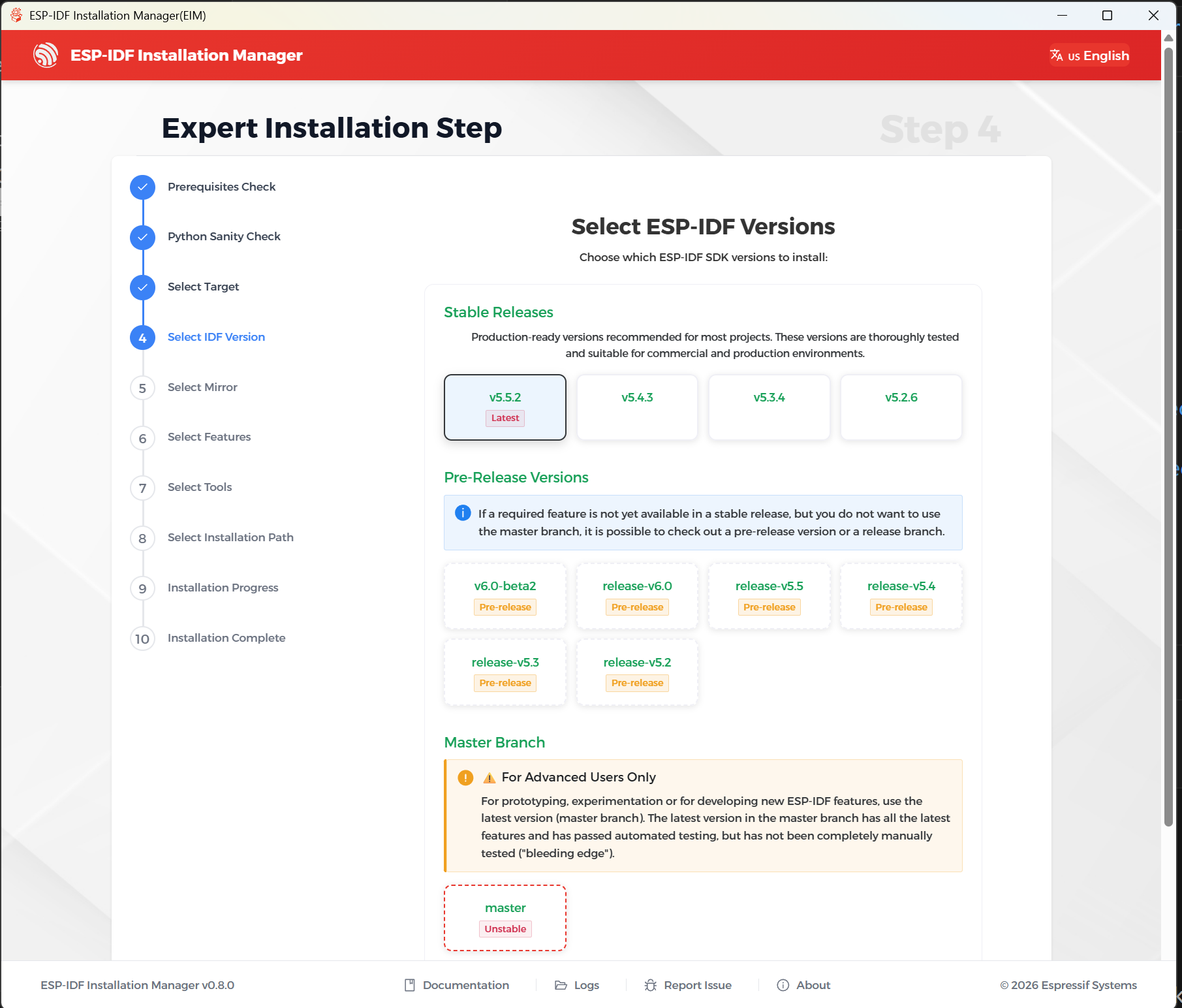Open the English language selector
Screen dimensions: 1182x1008
(x=1089, y=55)
